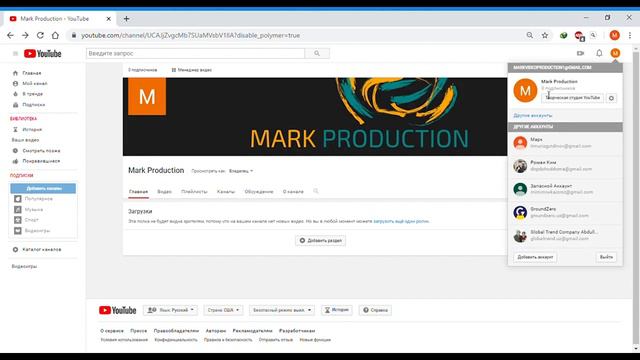Click the green extension icon in toolbar
Image resolution: width=640 pixels, height=360 pixels.
[x=564, y=36]
